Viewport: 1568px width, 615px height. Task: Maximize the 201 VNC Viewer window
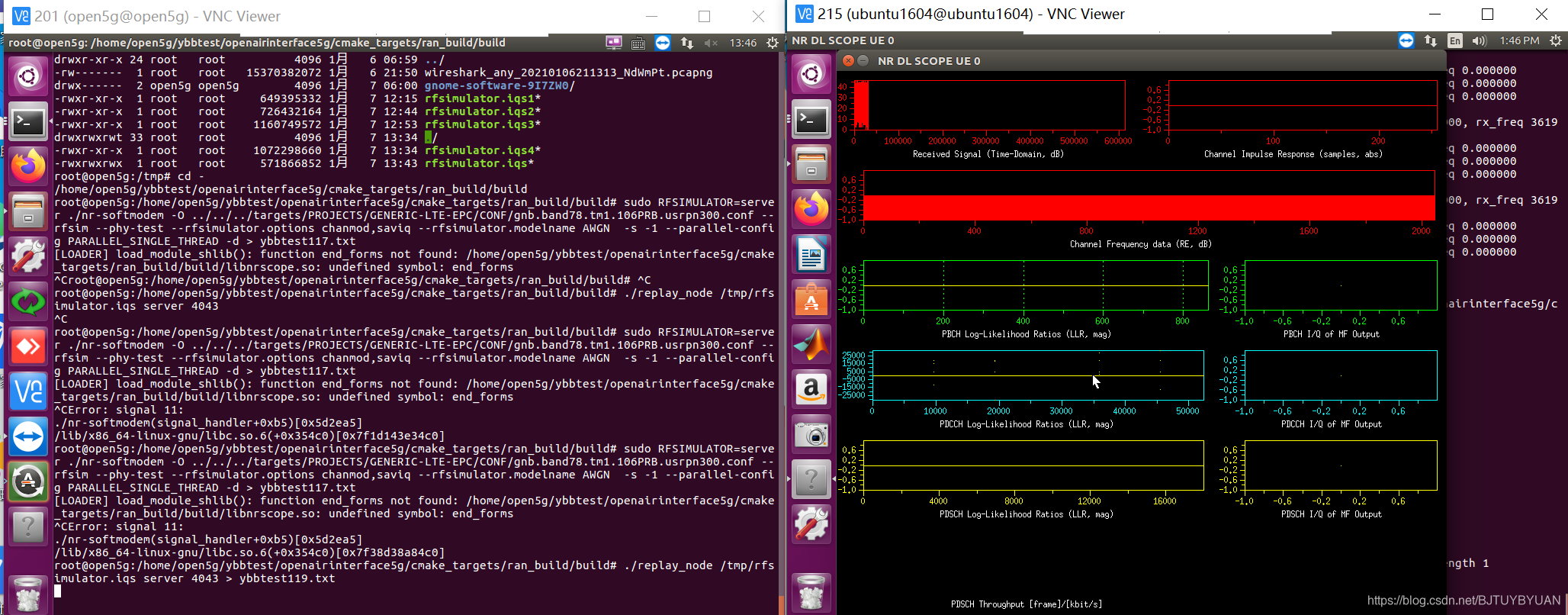pos(704,16)
